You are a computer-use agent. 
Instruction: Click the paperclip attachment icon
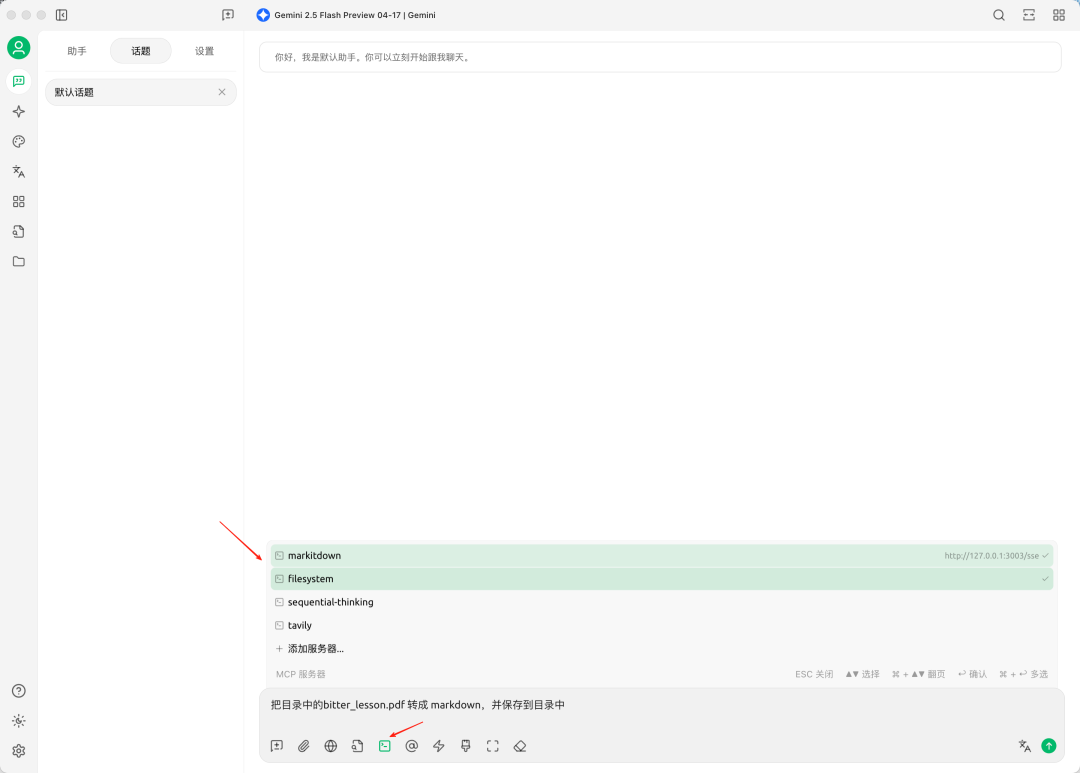click(x=304, y=746)
